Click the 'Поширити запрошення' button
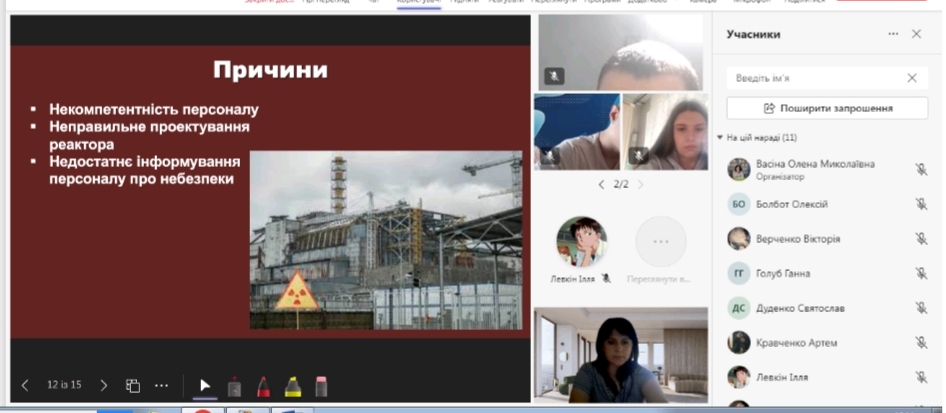This screenshot has width=946, height=413. tap(827, 109)
